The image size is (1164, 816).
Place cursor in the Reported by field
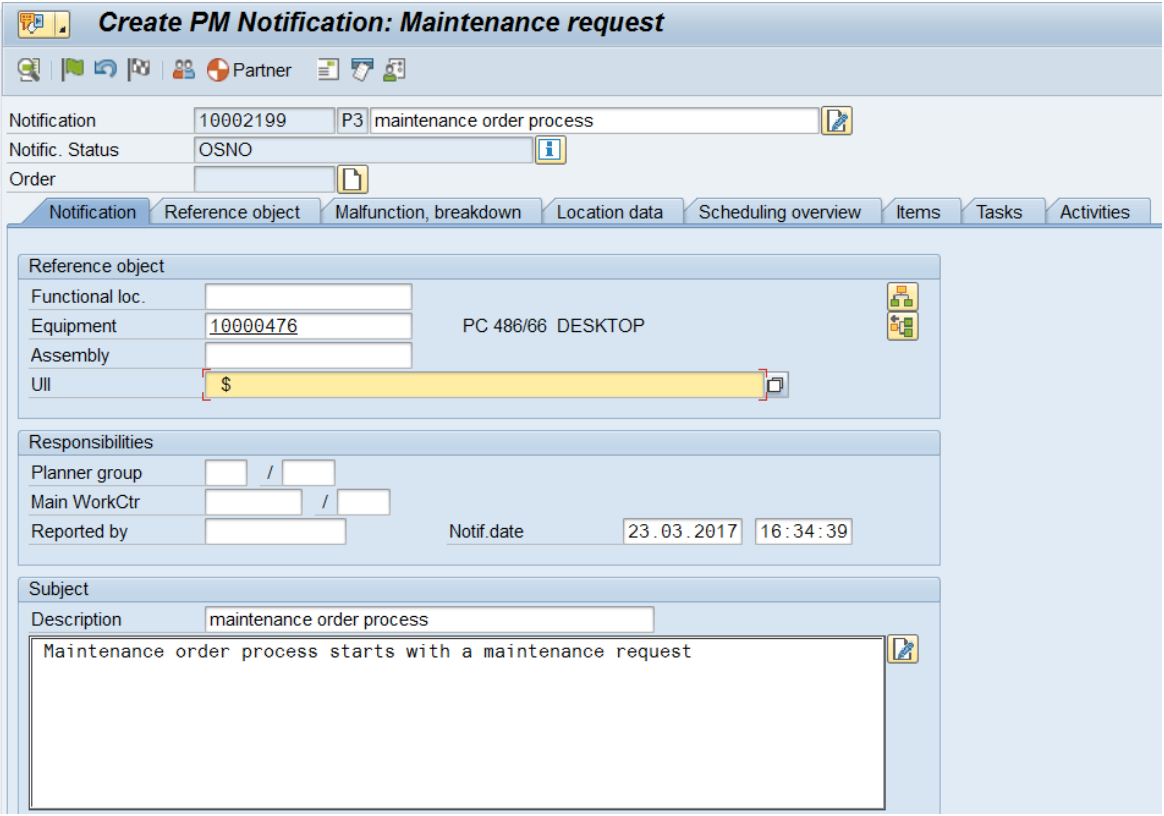pos(273,531)
